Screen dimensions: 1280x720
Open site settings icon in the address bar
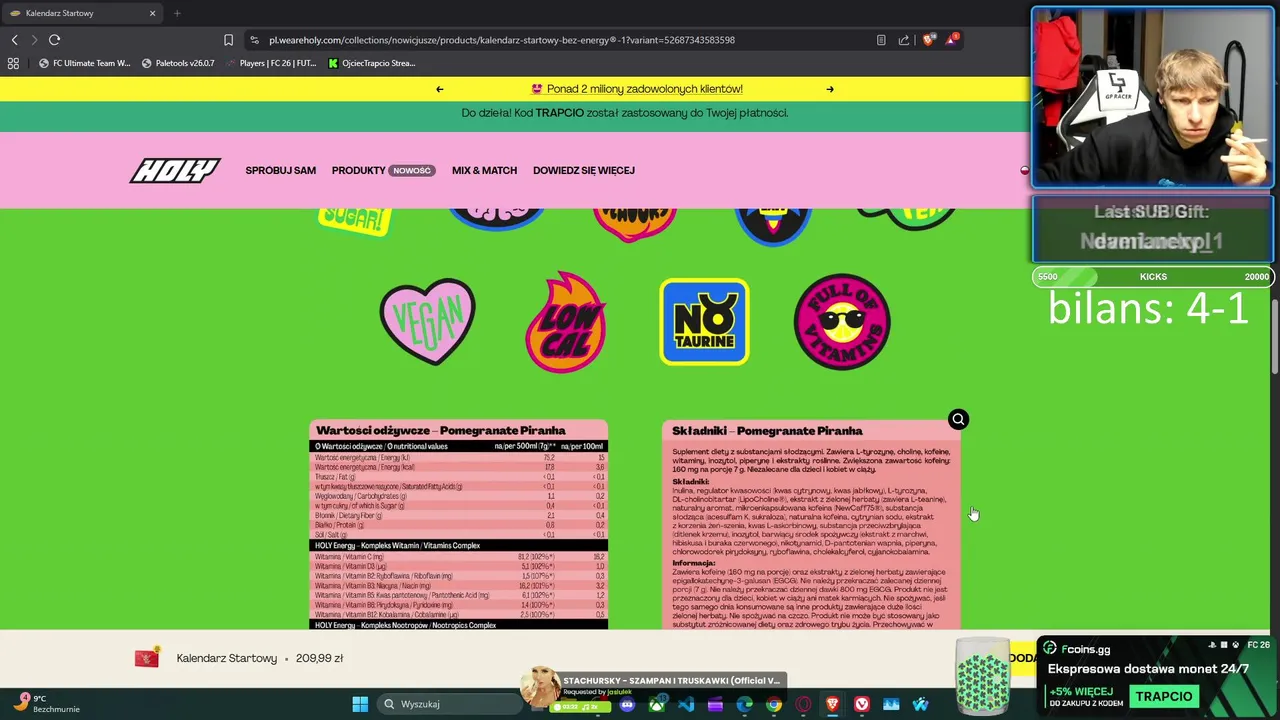254,40
